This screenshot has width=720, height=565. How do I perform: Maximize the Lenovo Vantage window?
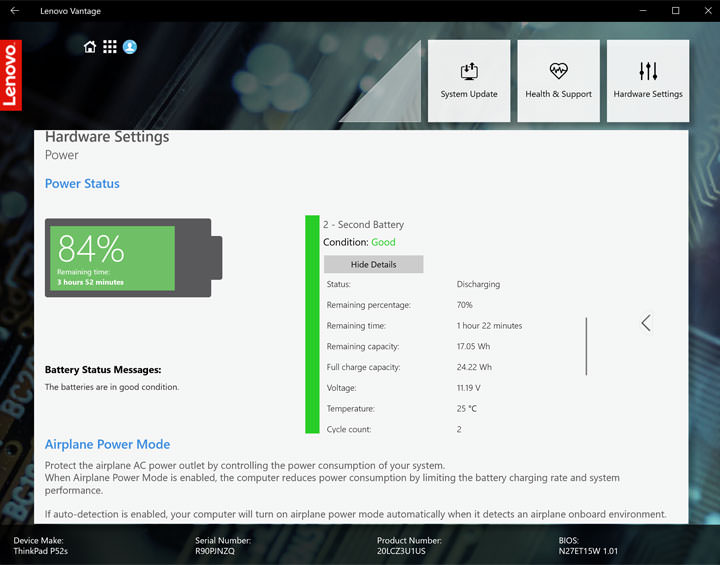[676, 11]
